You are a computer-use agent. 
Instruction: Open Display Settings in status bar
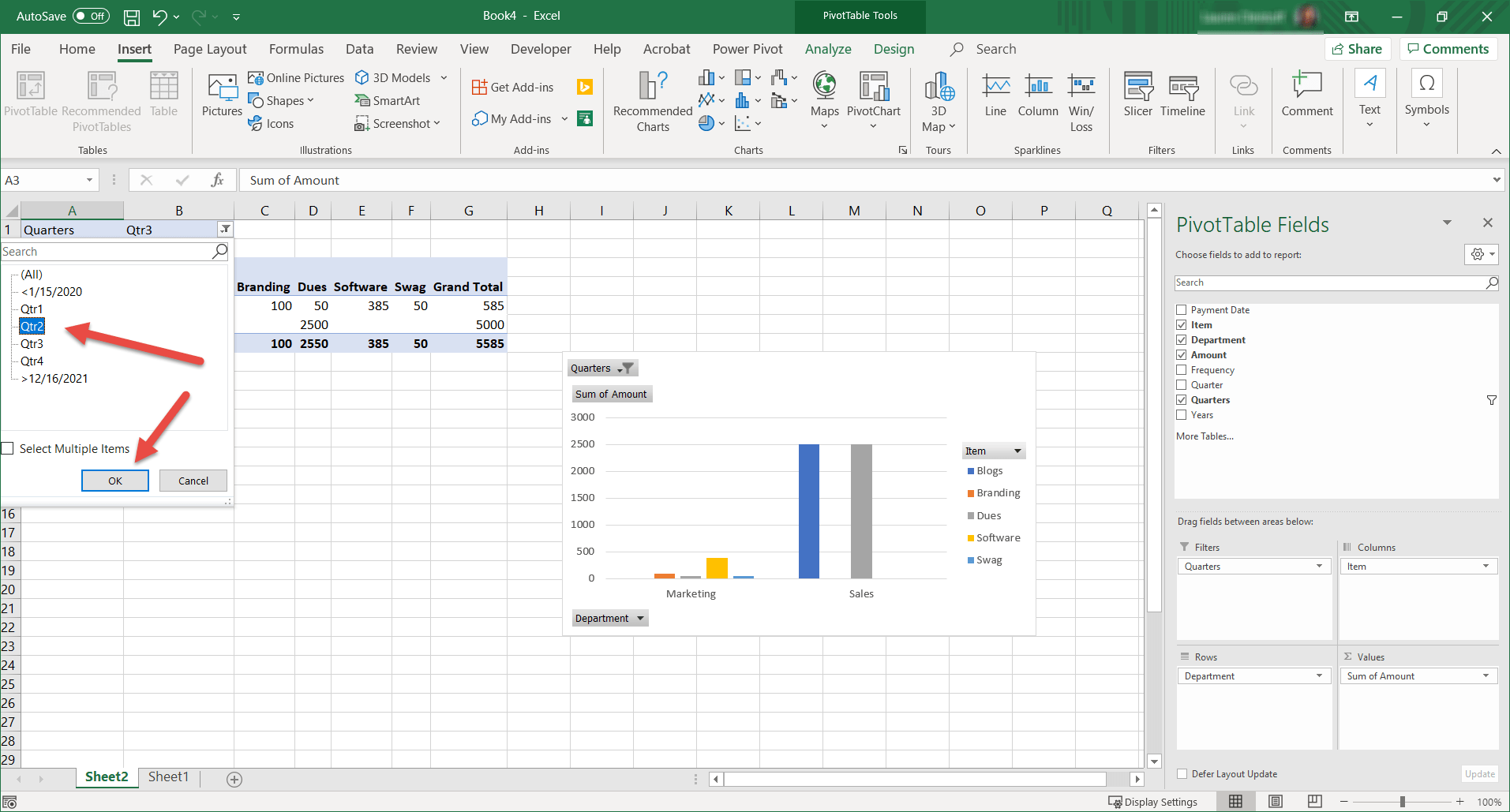(1153, 802)
